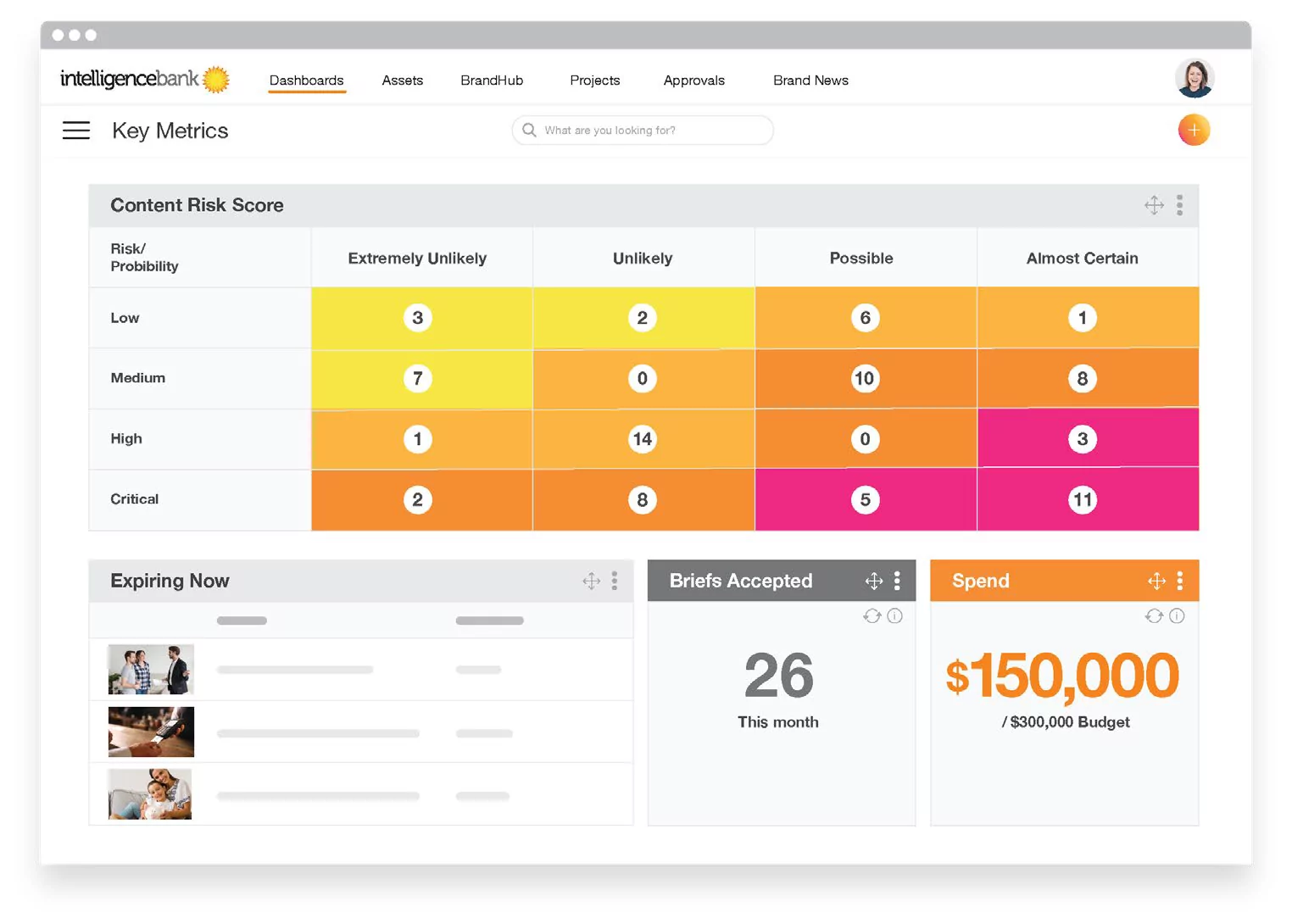Image resolution: width=1292 pixels, height=924 pixels.
Task: Click the Expiring Now move handle icon
Action: [x=591, y=581]
